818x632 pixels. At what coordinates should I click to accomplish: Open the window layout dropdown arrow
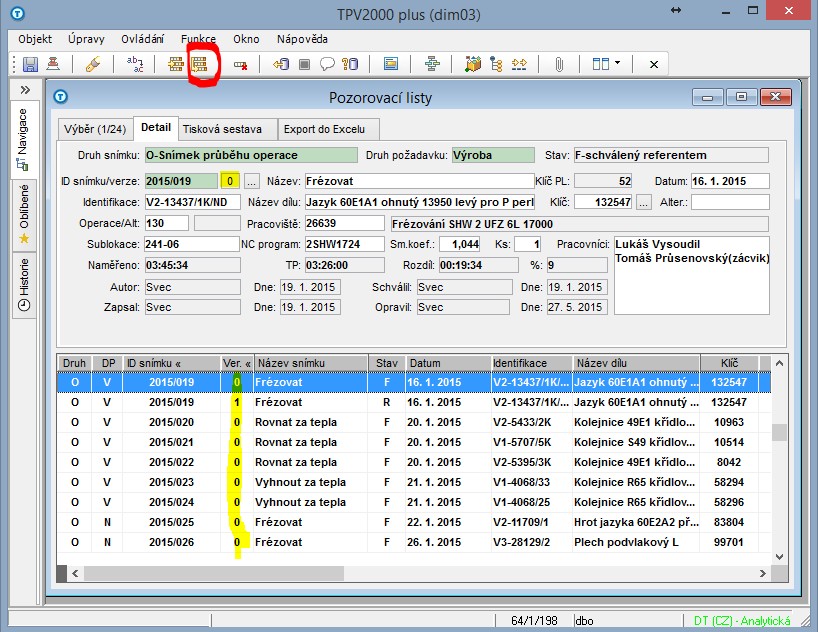click(x=618, y=63)
